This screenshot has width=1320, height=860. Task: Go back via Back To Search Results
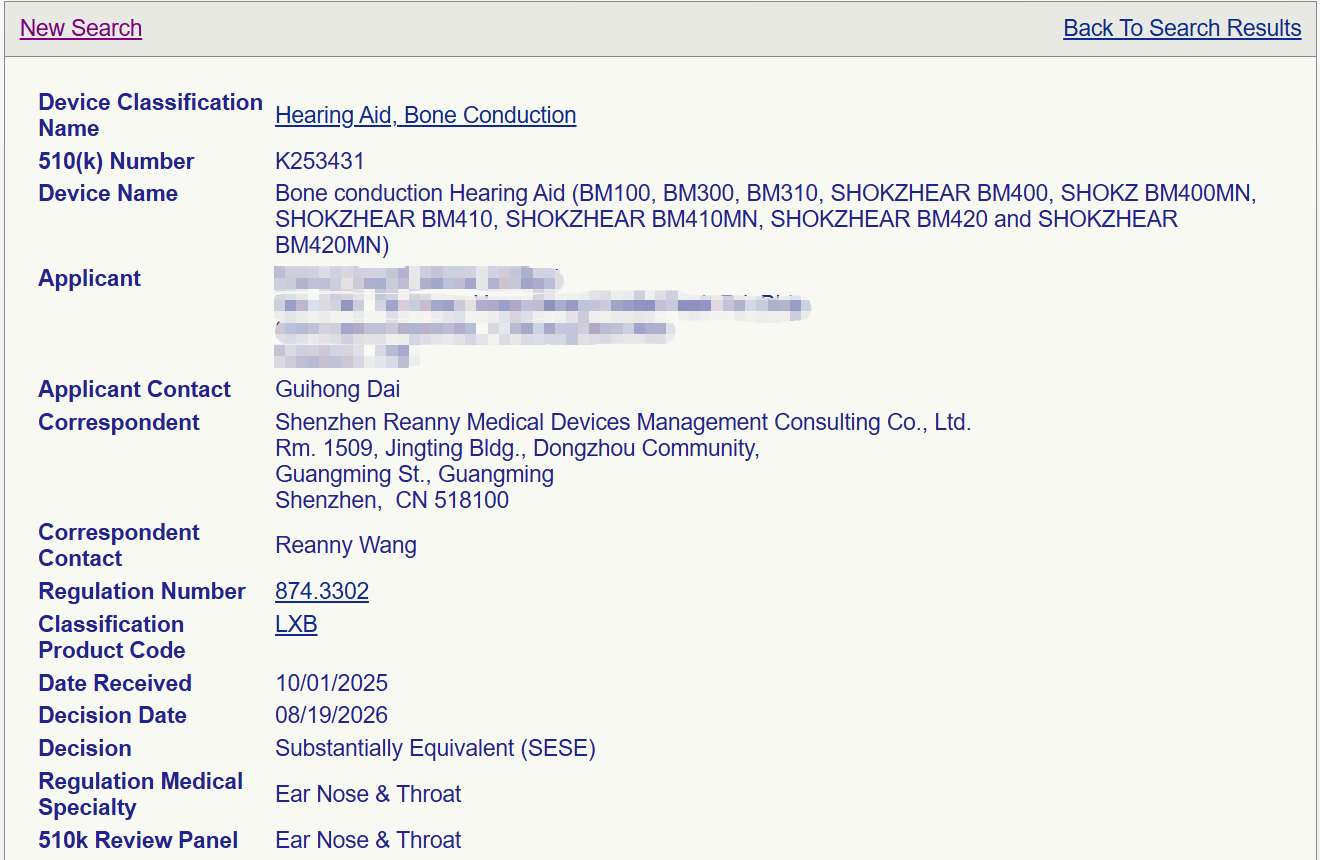tap(1182, 28)
